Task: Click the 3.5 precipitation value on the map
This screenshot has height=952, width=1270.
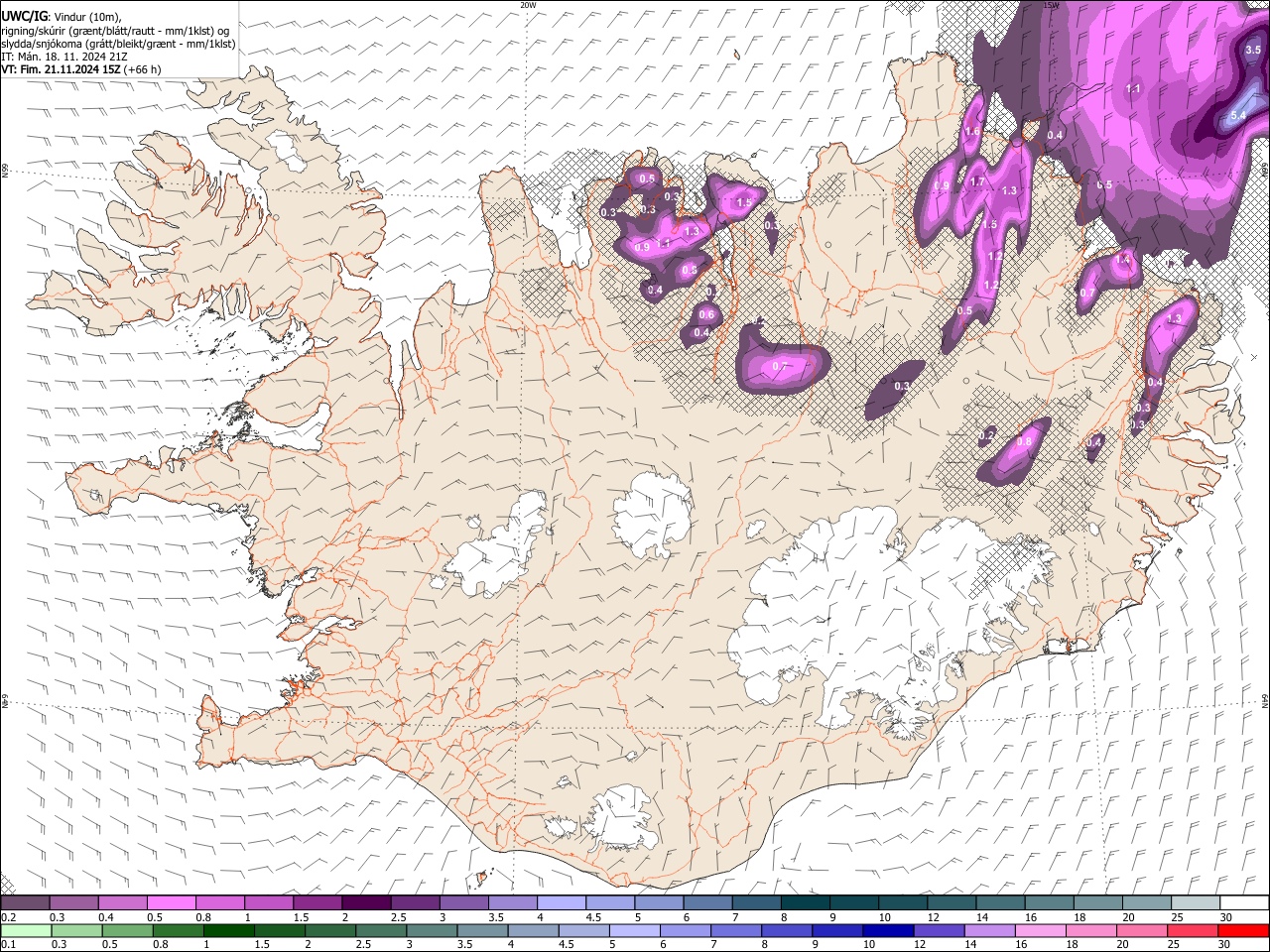Action: click(x=1252, y=50)
